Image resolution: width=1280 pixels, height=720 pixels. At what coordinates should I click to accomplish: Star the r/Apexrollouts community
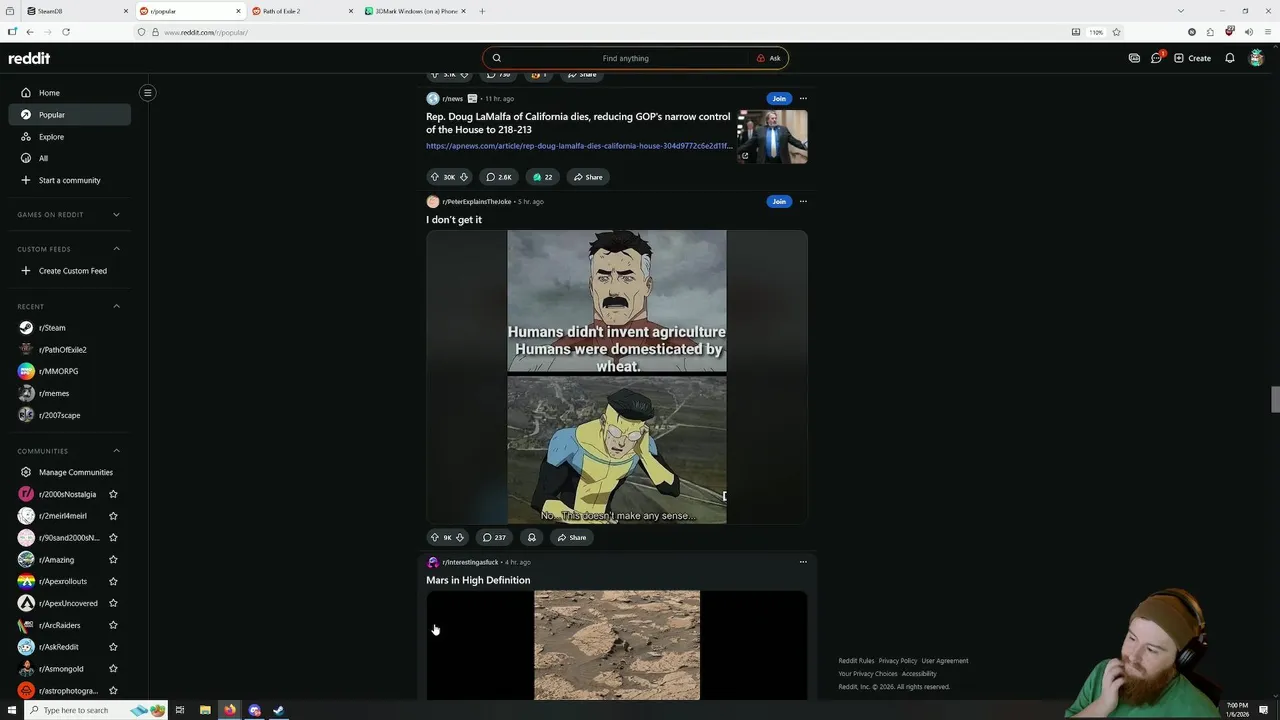click(x=113, y=581)
